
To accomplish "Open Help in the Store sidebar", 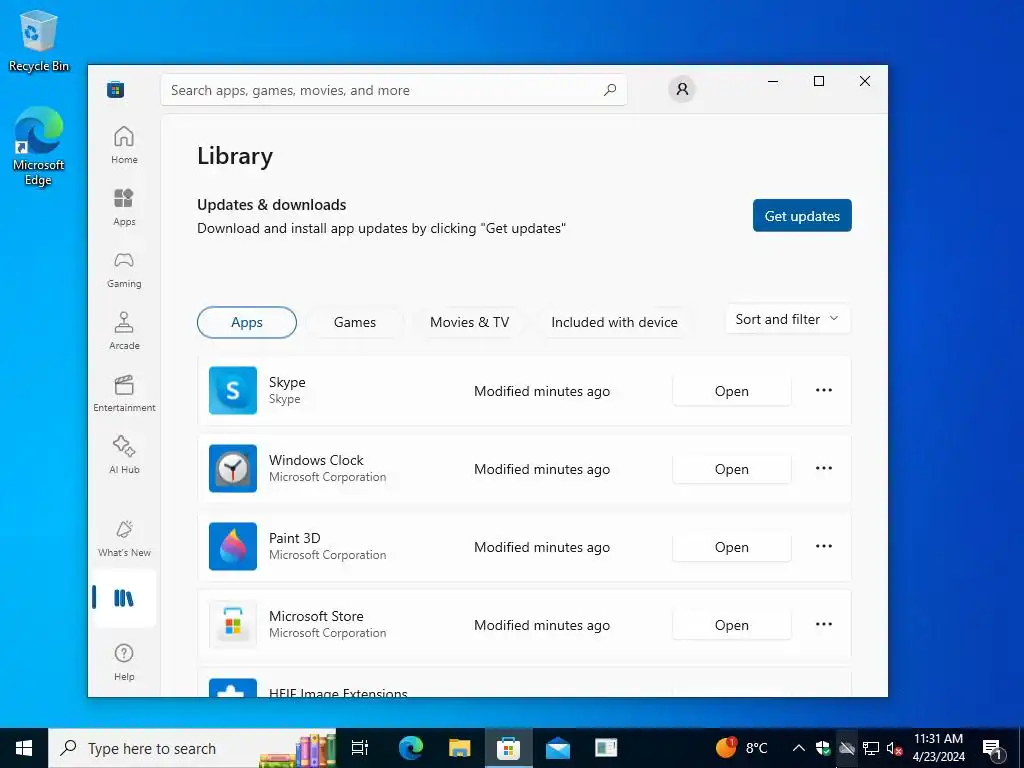I will click(x=124, y=662).
